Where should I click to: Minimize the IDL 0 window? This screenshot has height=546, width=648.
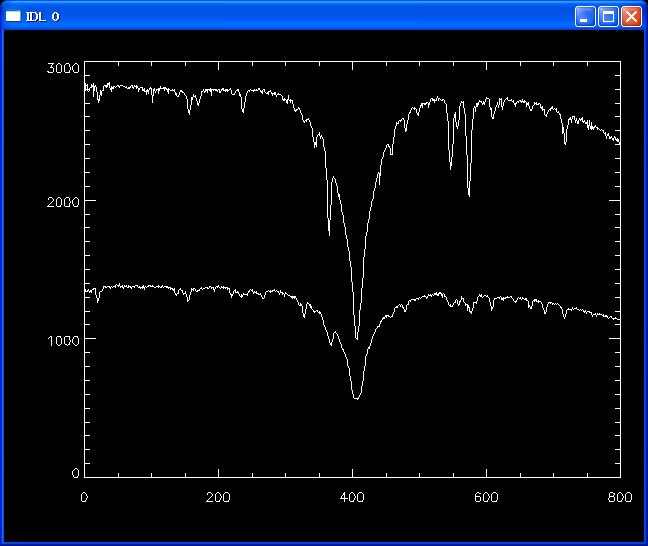[585, 17]
